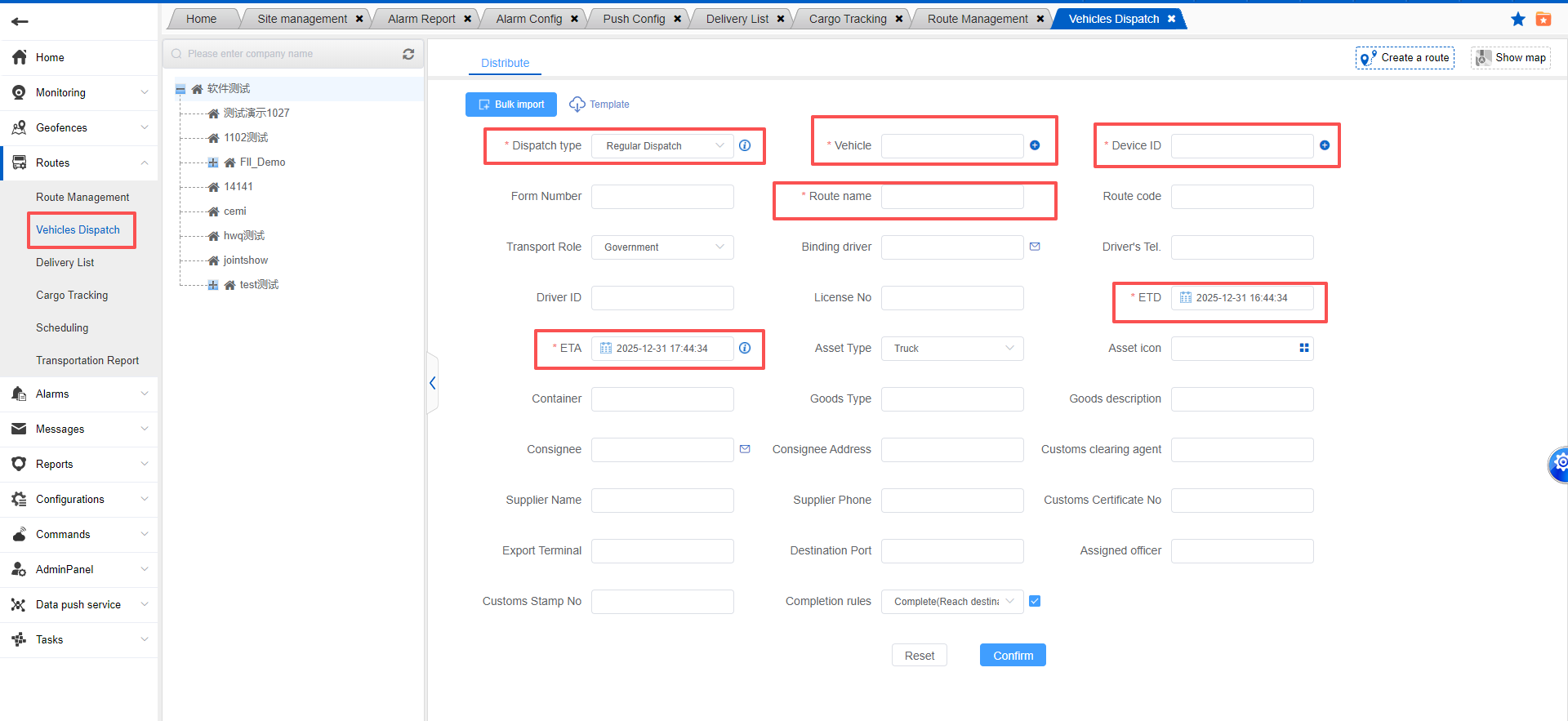This screenshot has height=721, width=1568.
Task: Switch to the Cargo Tracking tab
Action: tap(847, 19)
